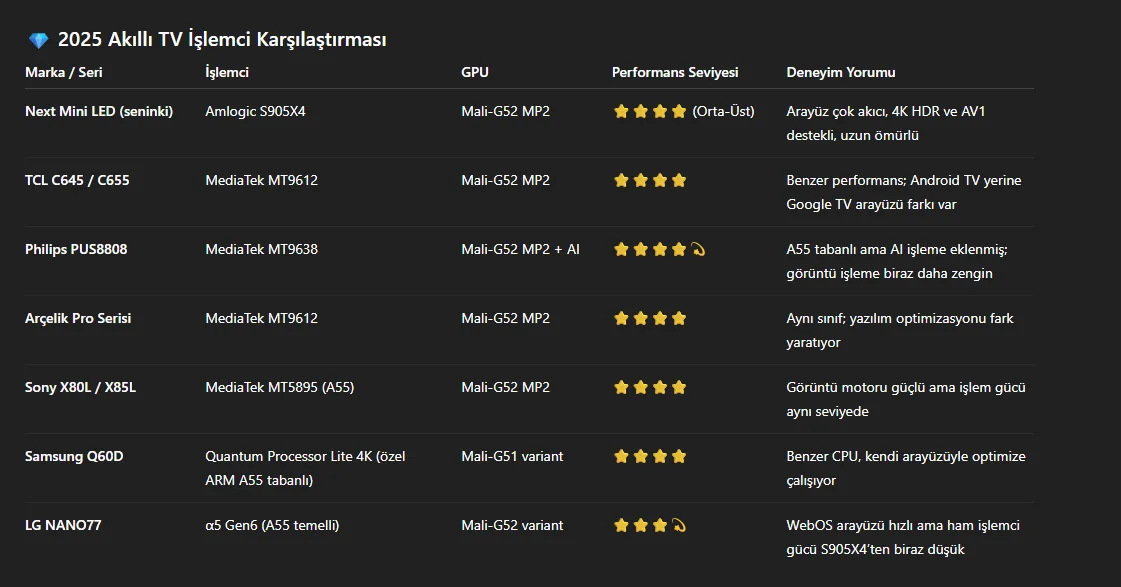The width and height of the screenshot is (1121, 587).
Task: Click the "Performans Seviyesi" column header
Action: [x=675, y=72]
